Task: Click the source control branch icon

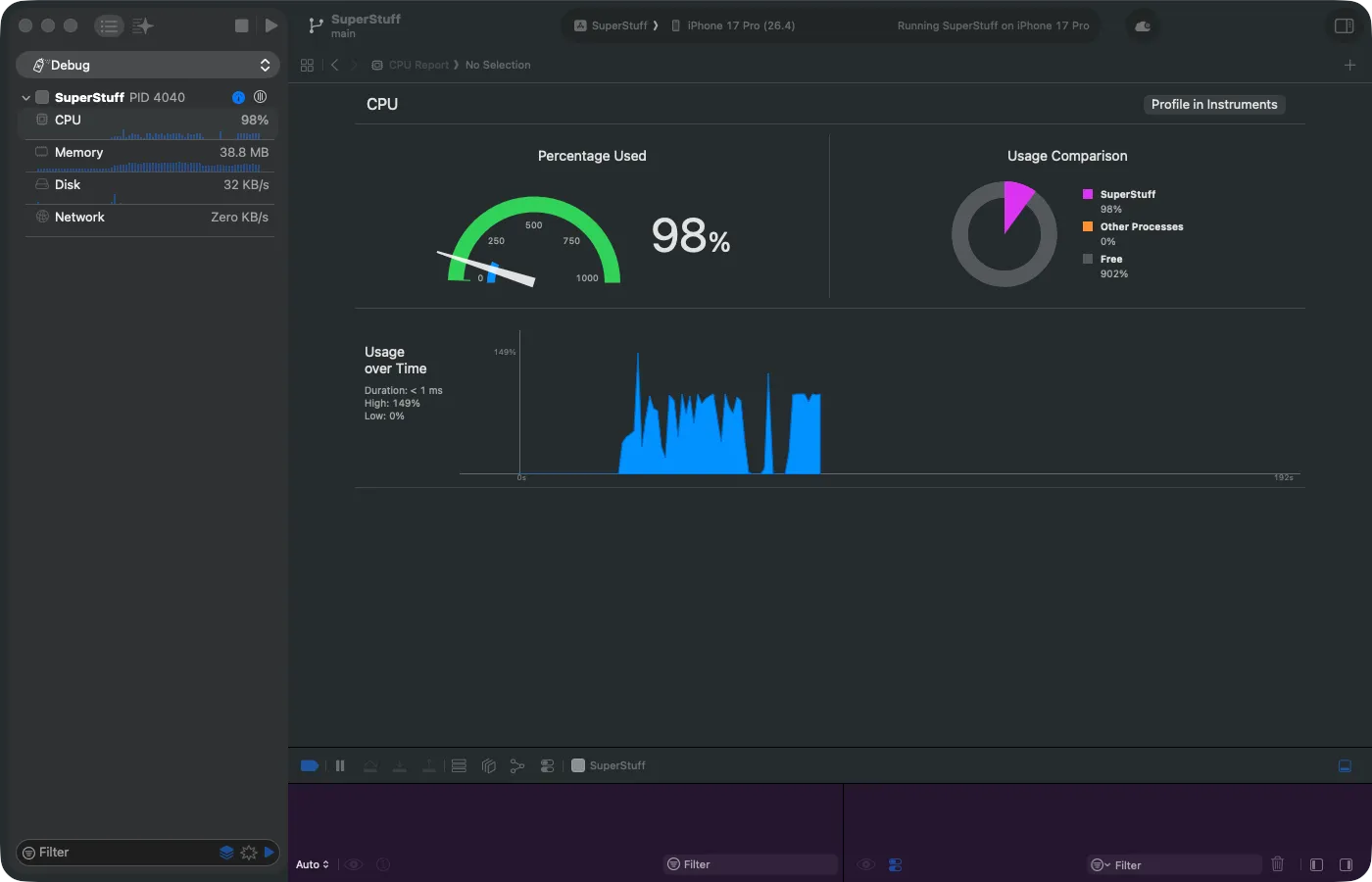Action: click(x=316, y=25)
